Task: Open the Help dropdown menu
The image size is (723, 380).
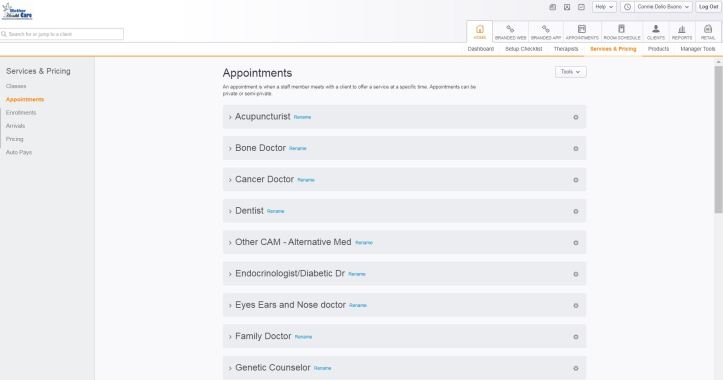Action: click(x=604, y=7)
